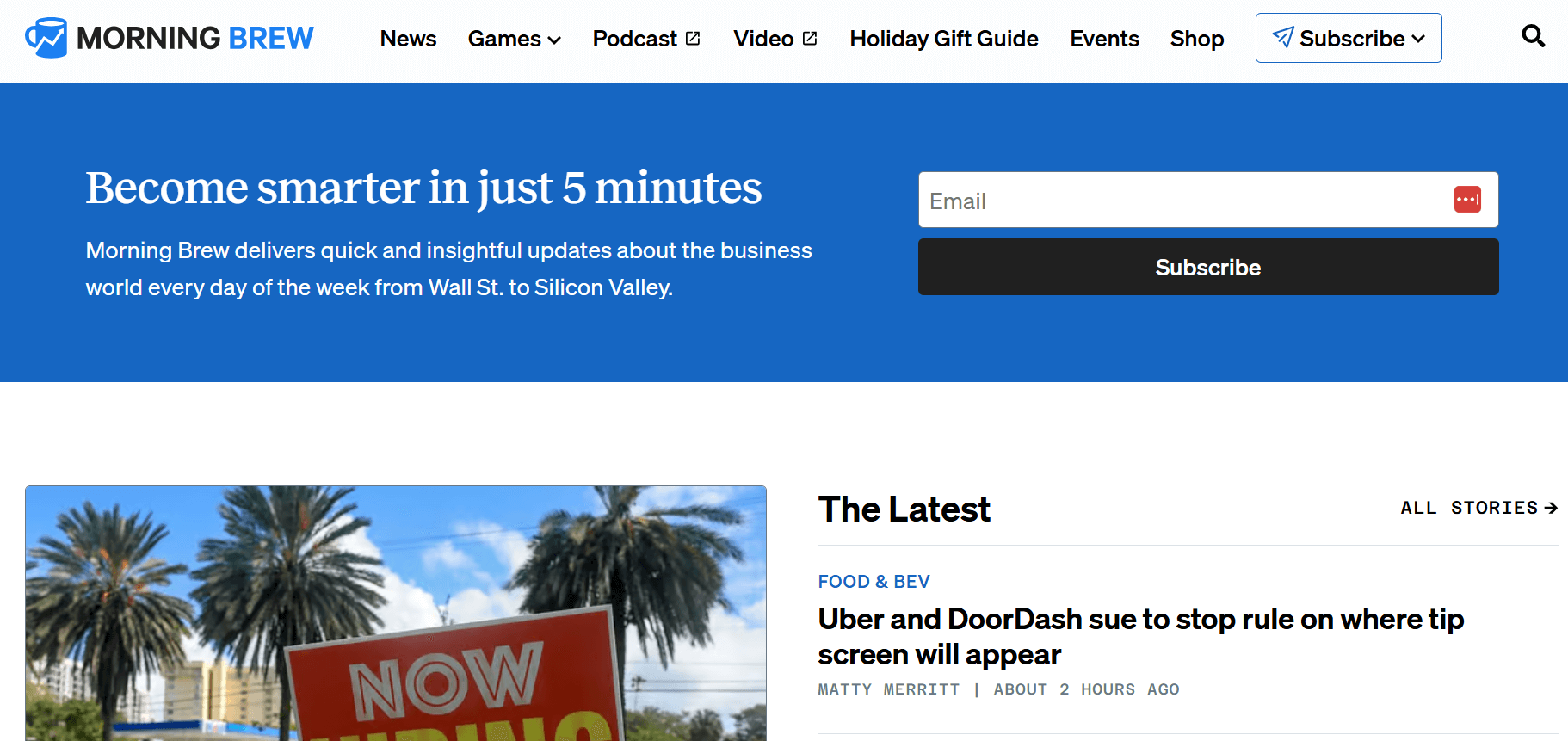Click the arrow icon next to All Stories
1568x741 pixels.
1551,509
